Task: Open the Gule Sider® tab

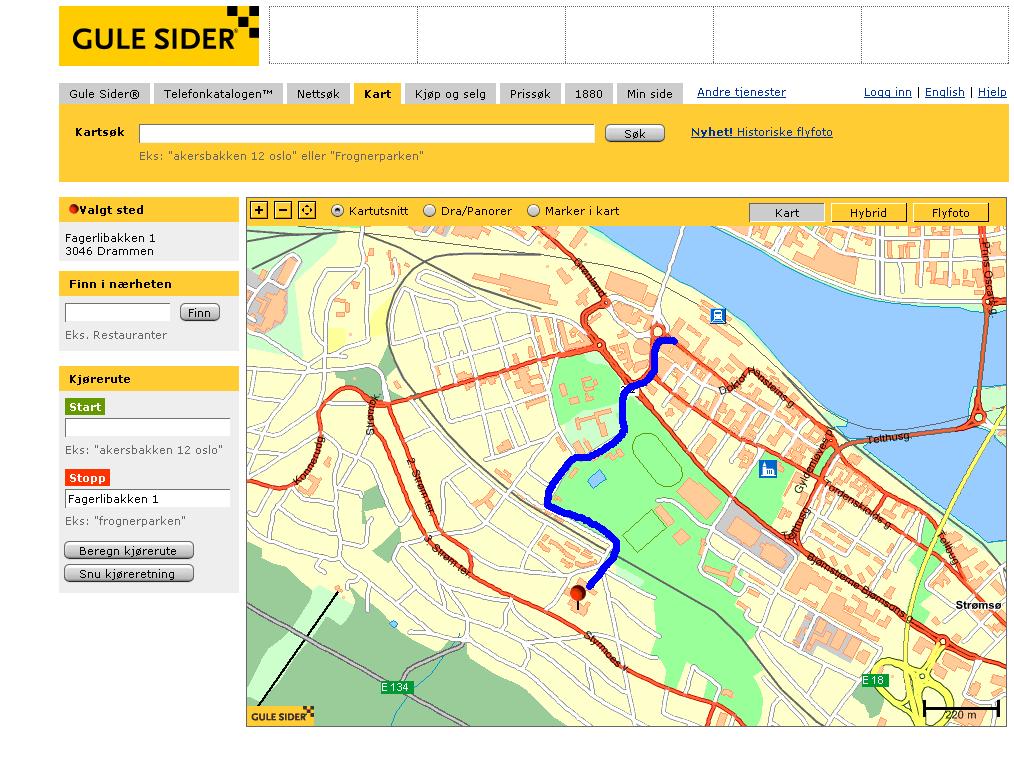Action: point(104,94)
